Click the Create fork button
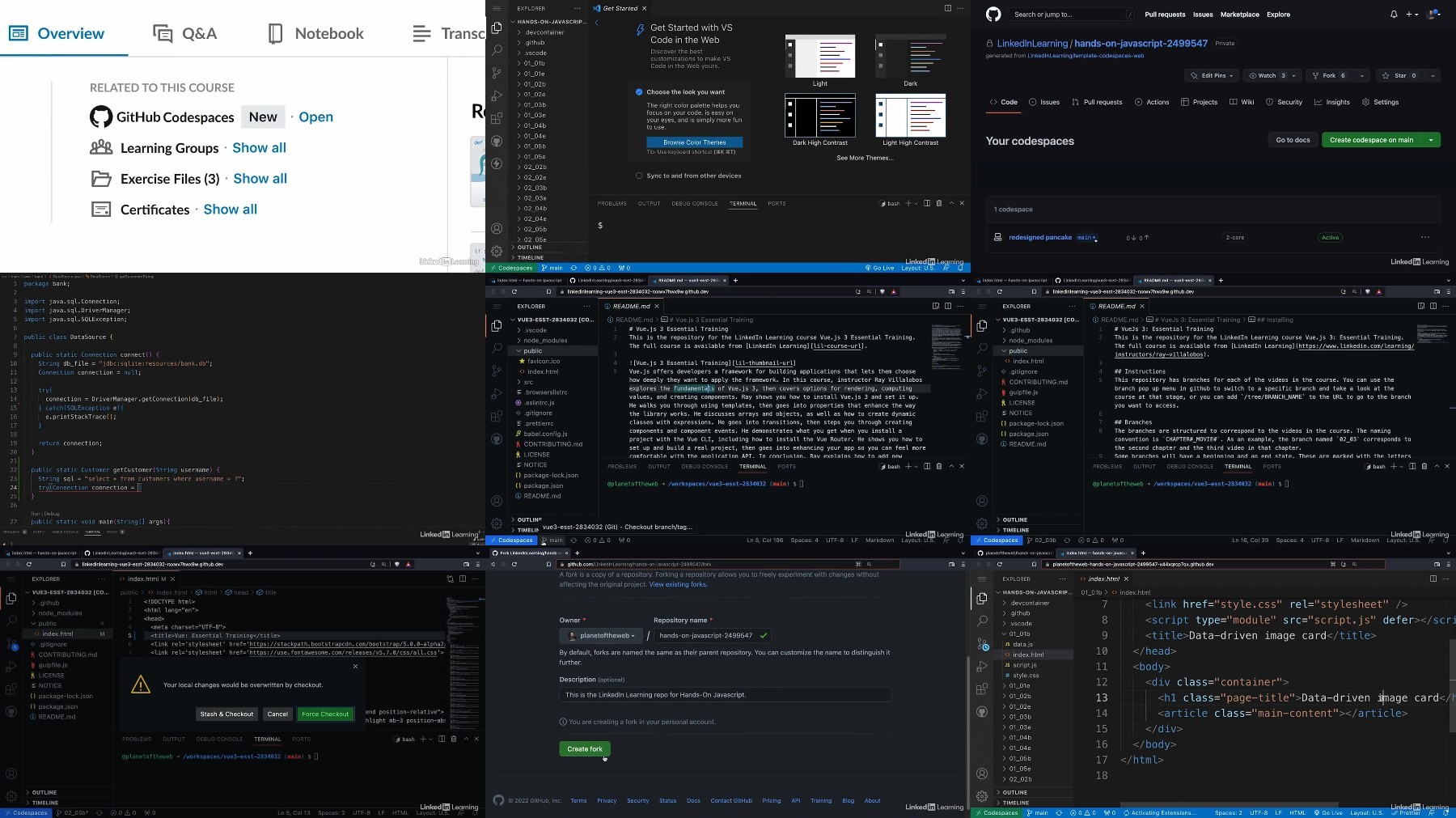The image size is (1456, 818). click(585, 749)
